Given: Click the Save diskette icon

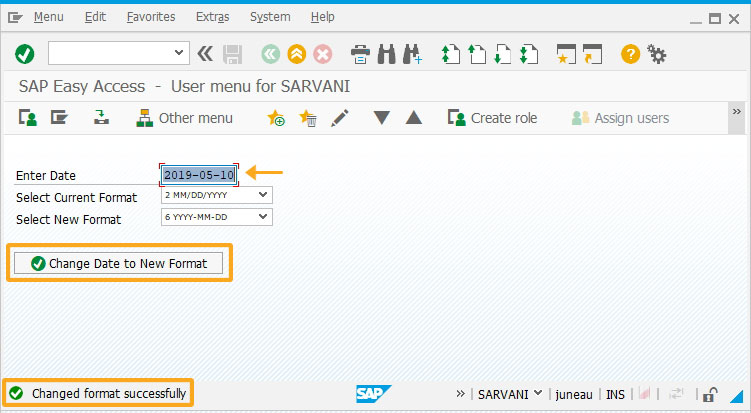Looking at the screenshot, I should pos(233,54).
